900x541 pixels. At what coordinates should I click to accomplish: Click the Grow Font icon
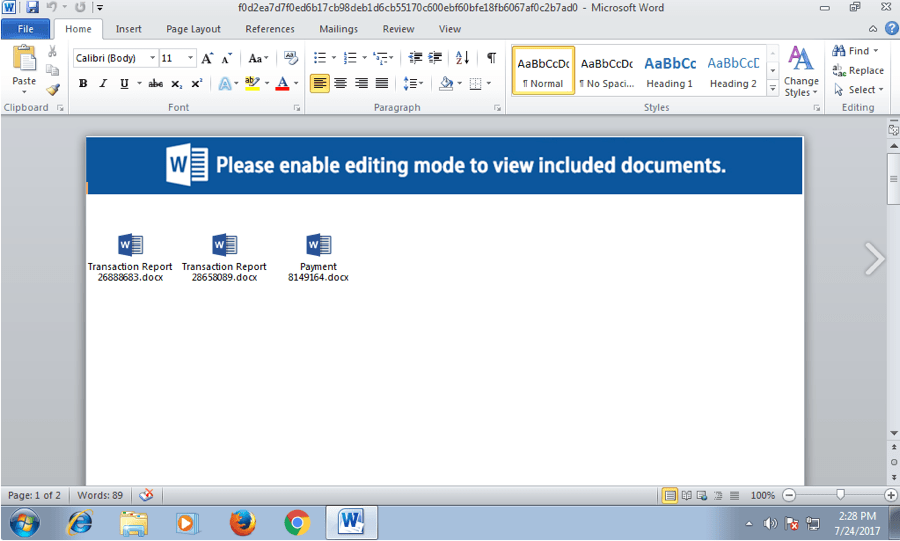click(x=207, y=58)
